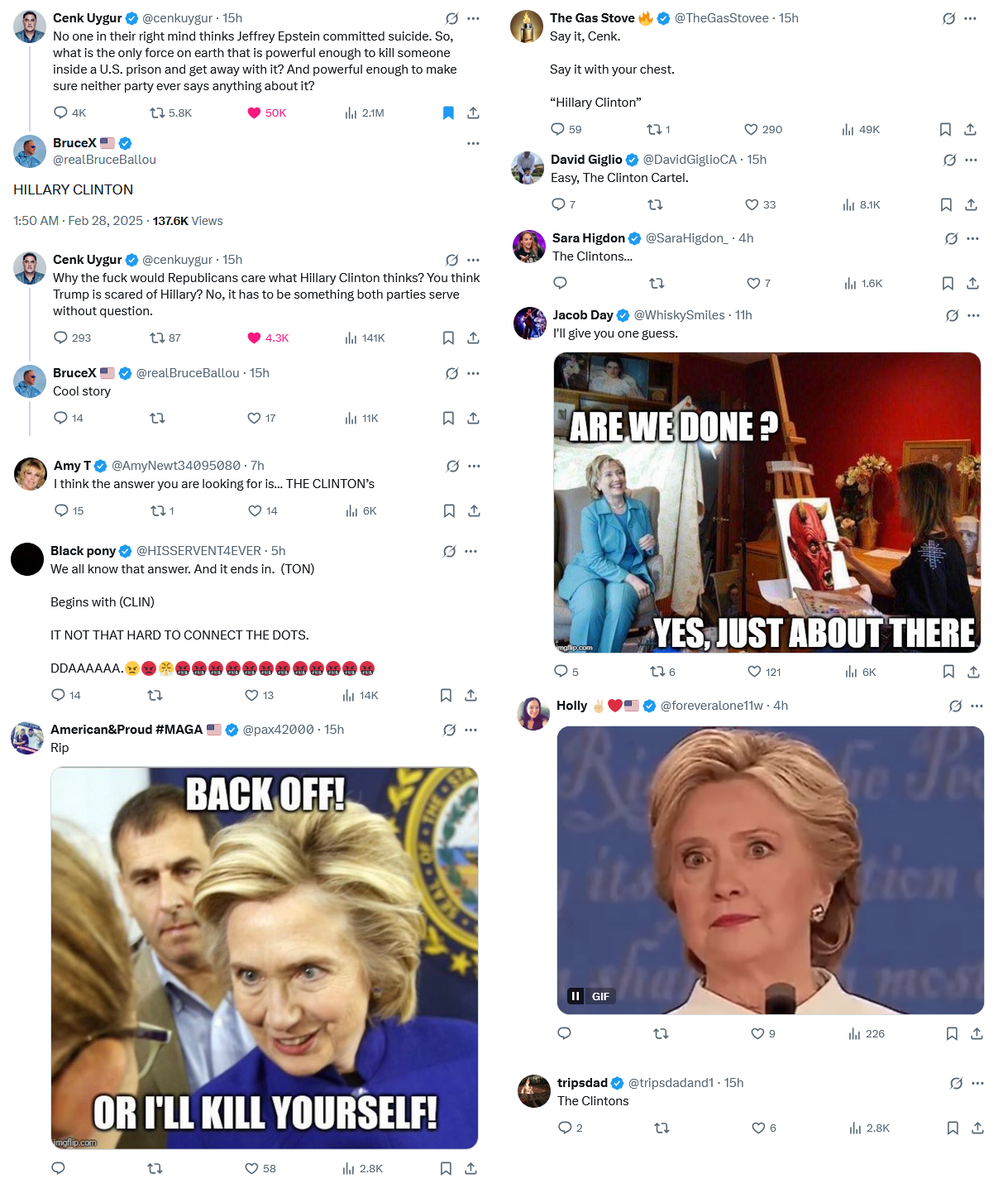Open more options on BruceX's HILLARY CLINTON tweet
The width and height of the screenshot is (1008, 1188).
click(x=473, y=143)
